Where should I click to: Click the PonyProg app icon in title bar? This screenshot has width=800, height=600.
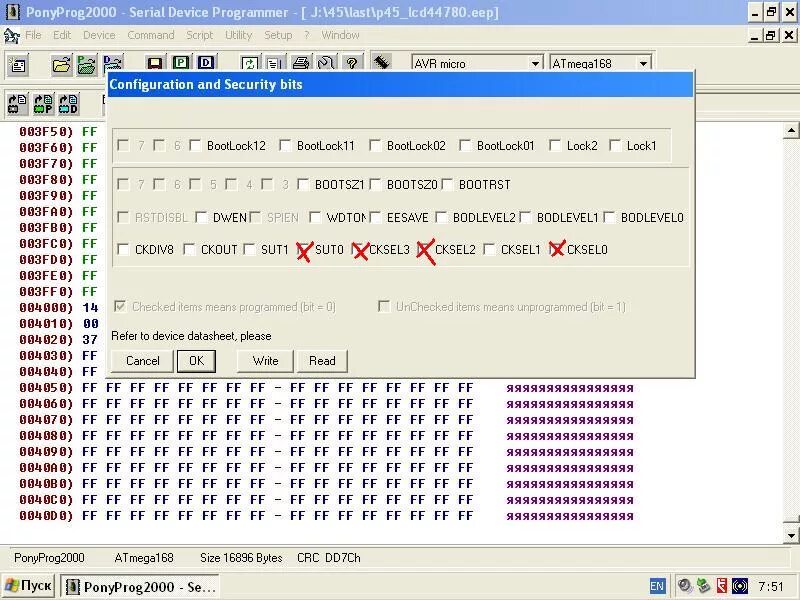click(13, 12)
